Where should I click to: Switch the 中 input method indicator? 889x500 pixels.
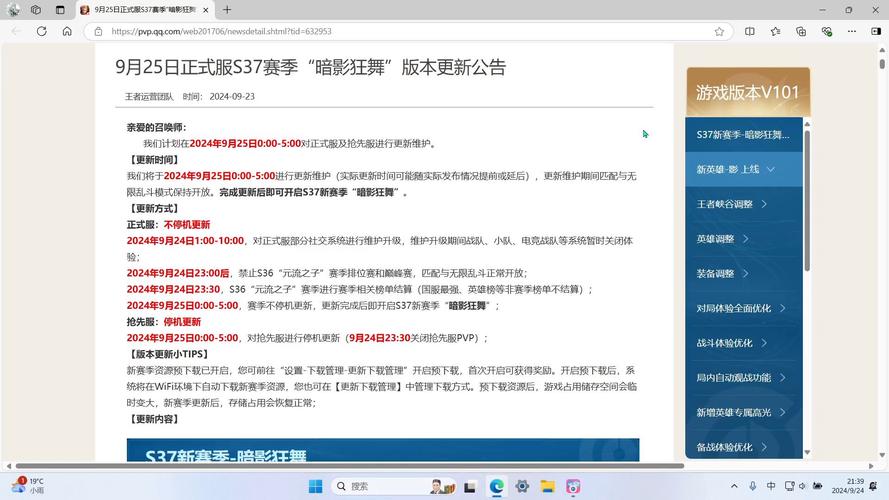click(771, 486)
